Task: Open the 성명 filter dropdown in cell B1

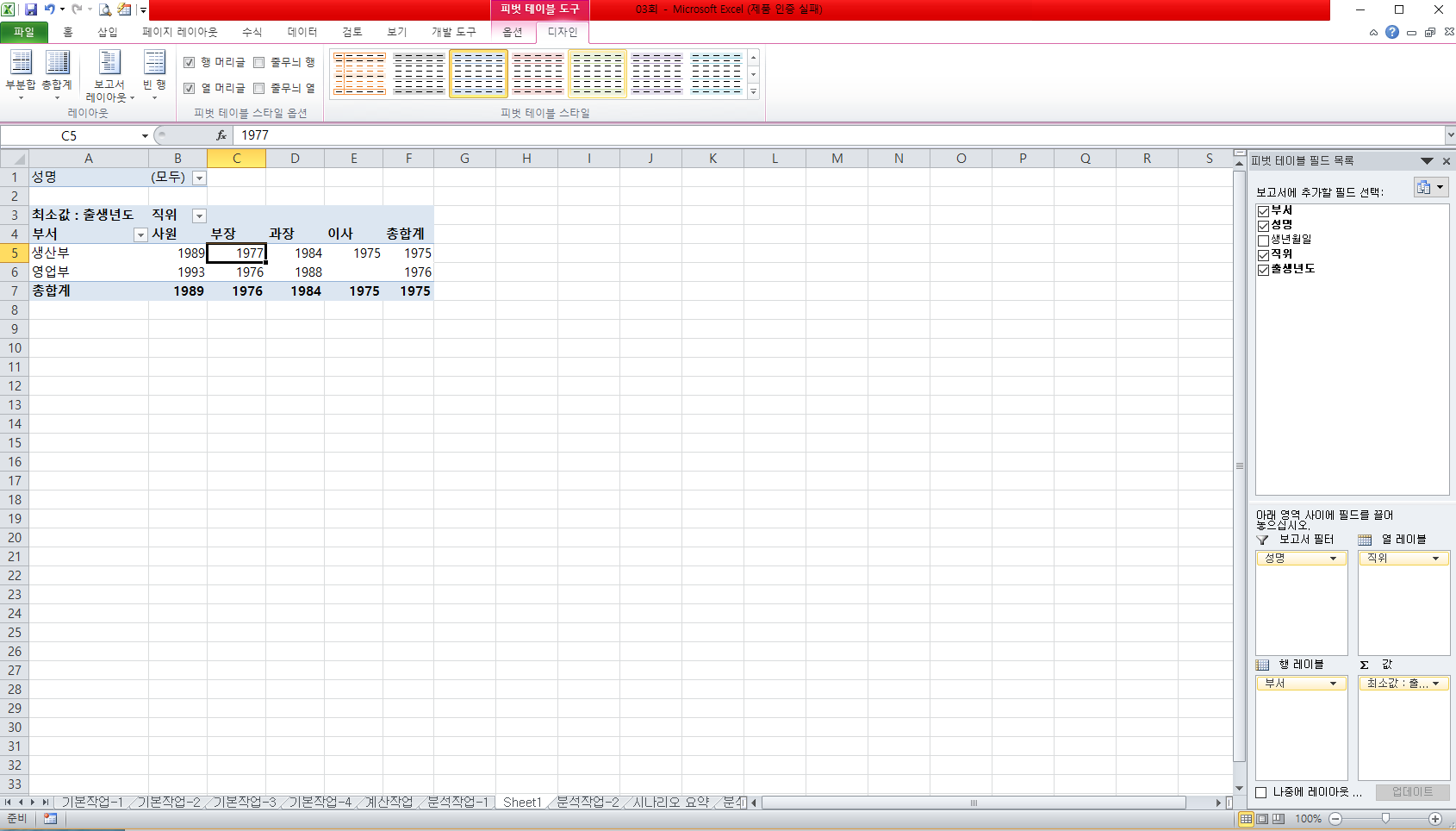Action: click(x=199, y=178)
